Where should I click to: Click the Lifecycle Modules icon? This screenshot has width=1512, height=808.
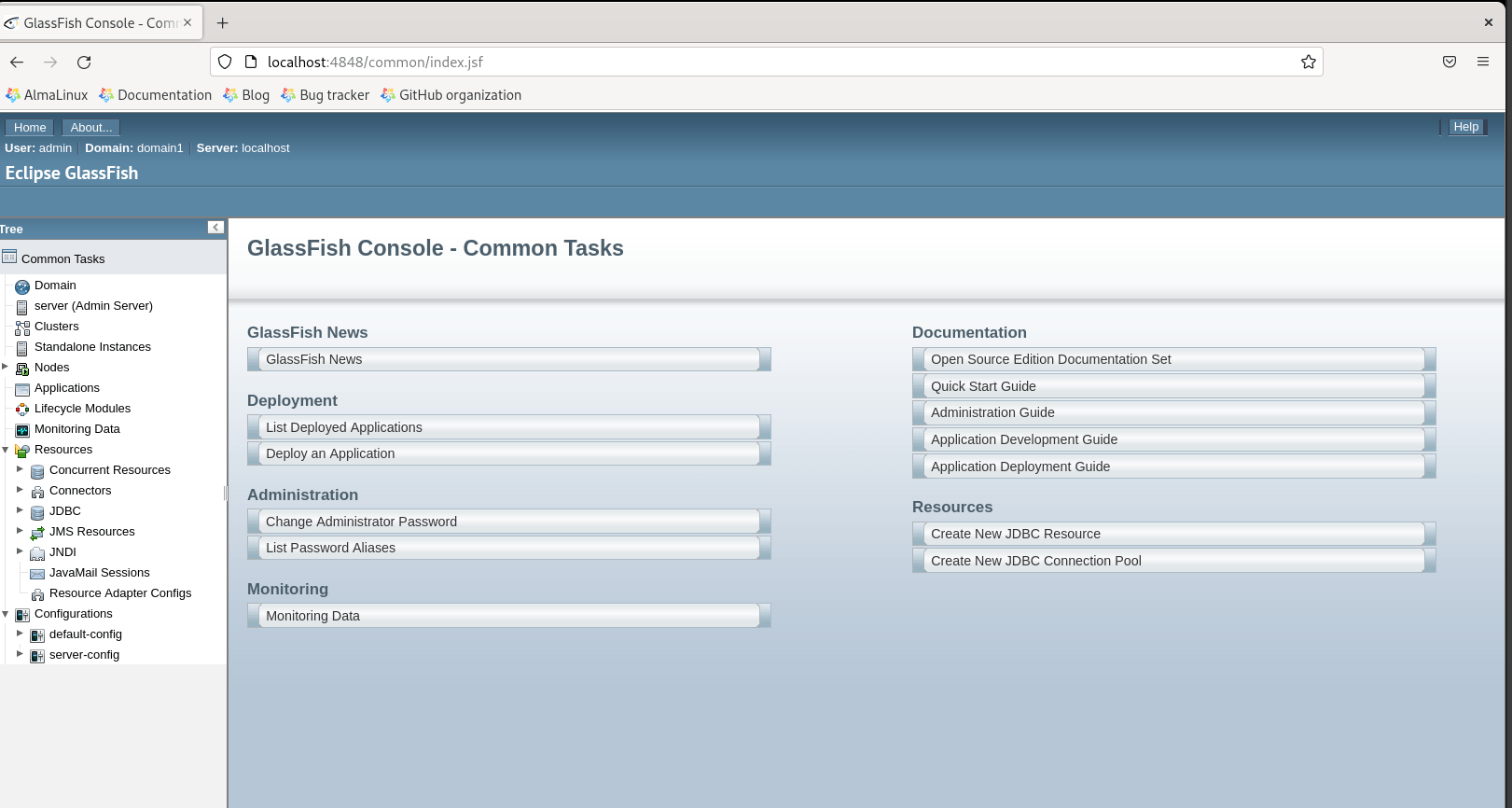click(22, 410)
